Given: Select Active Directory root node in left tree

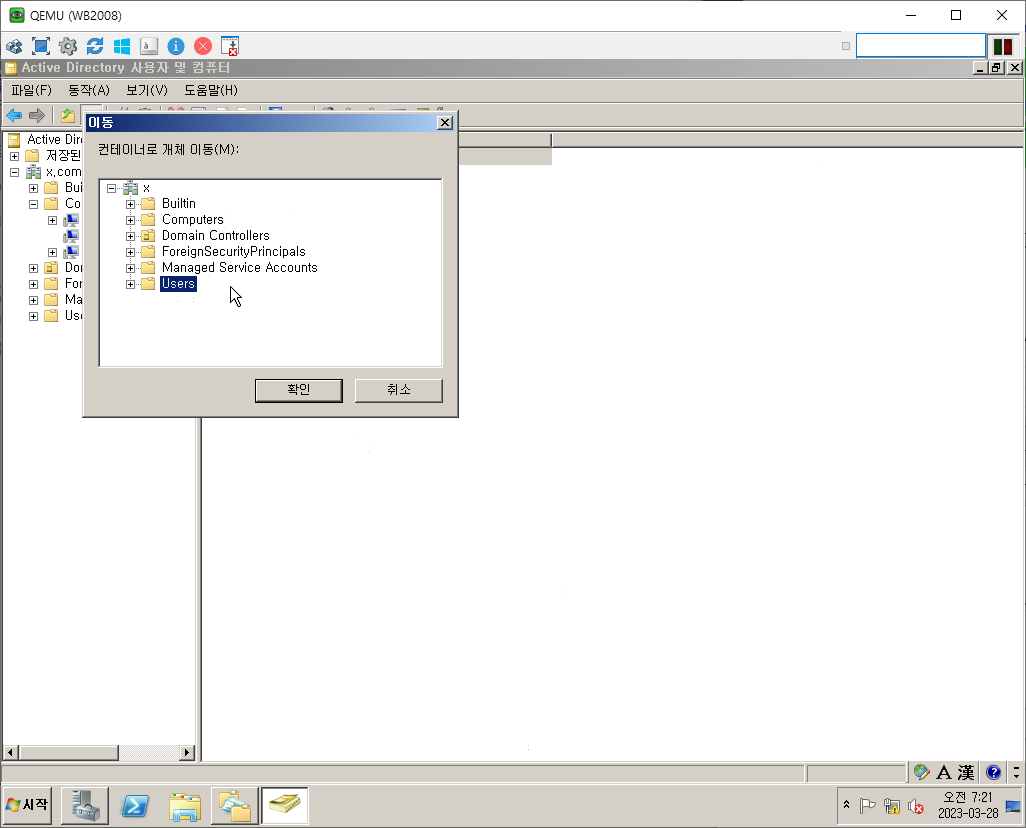Looking at the screenshot, I should tap(54, 139).
